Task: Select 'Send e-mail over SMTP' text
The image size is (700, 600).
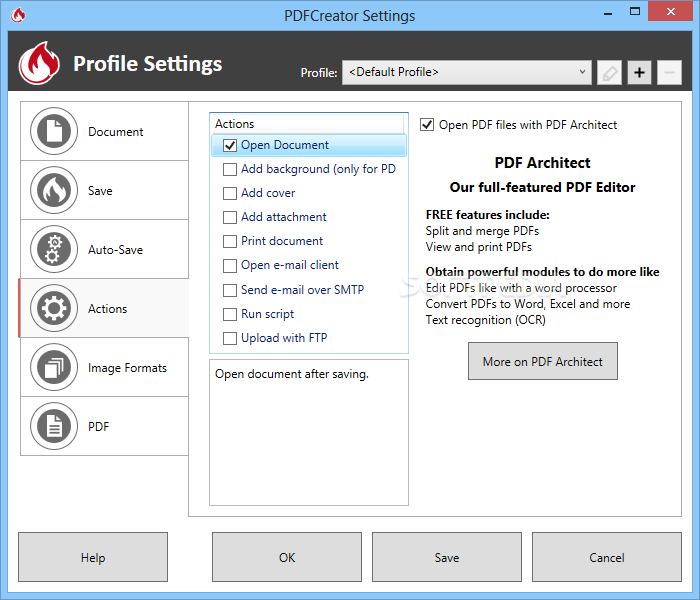Action: click(302, 290)
